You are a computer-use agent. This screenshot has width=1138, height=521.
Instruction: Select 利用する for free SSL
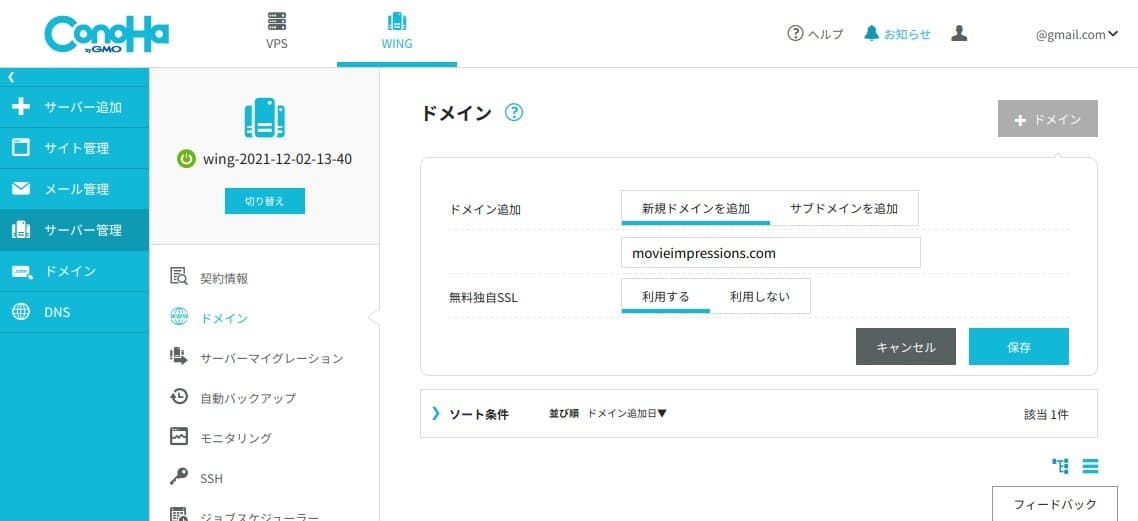coord(666,296)
